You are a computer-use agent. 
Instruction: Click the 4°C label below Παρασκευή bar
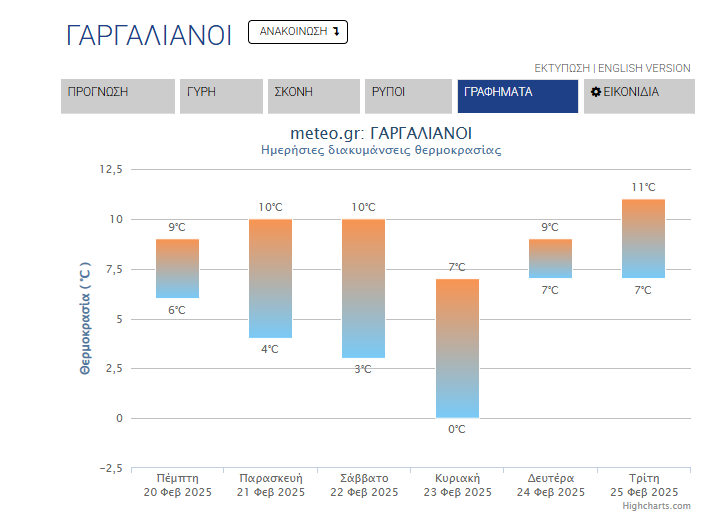(x=270, y=349)
